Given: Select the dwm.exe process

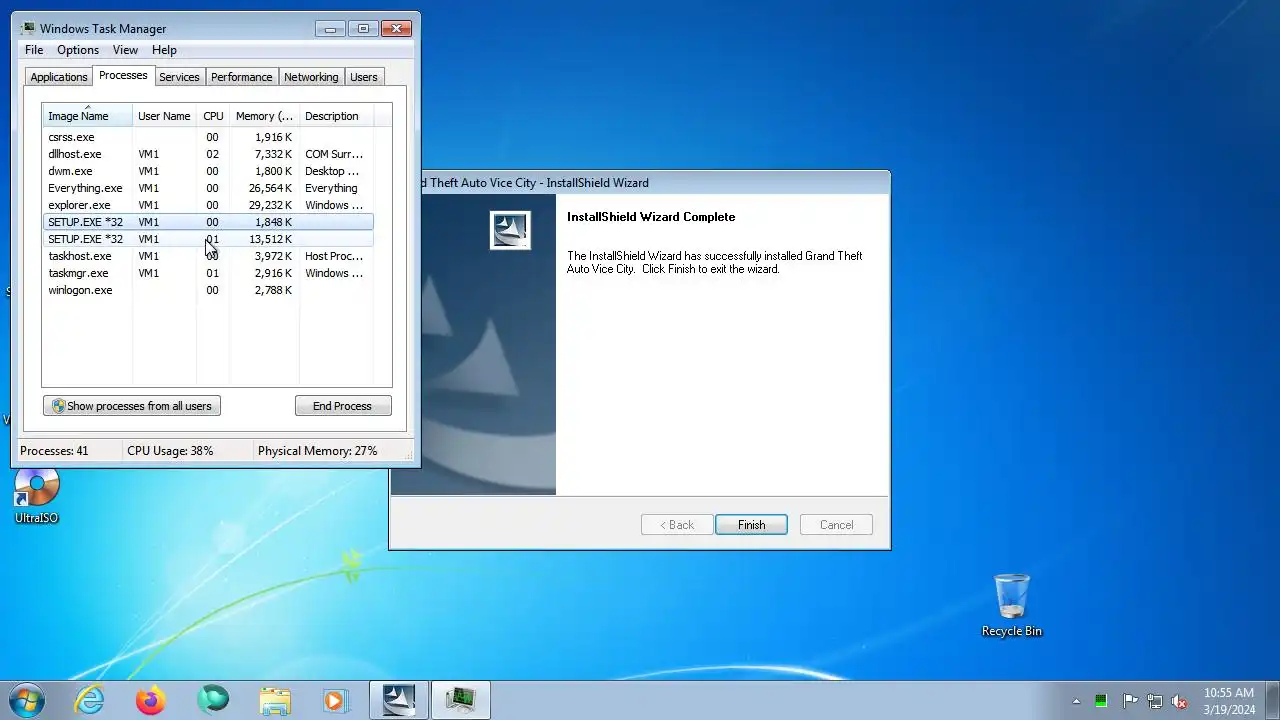Looking at the screenshot, I should tap(208, 171).
